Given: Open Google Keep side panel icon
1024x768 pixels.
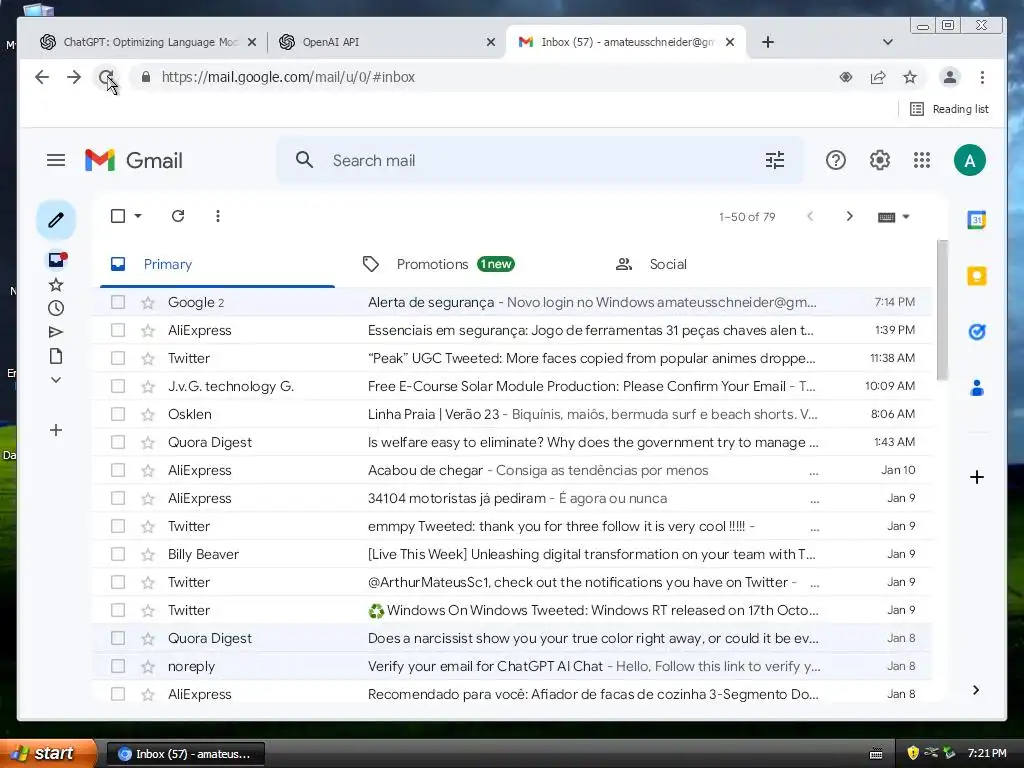Looking at the screenshot, I should (x=977, y=276).
